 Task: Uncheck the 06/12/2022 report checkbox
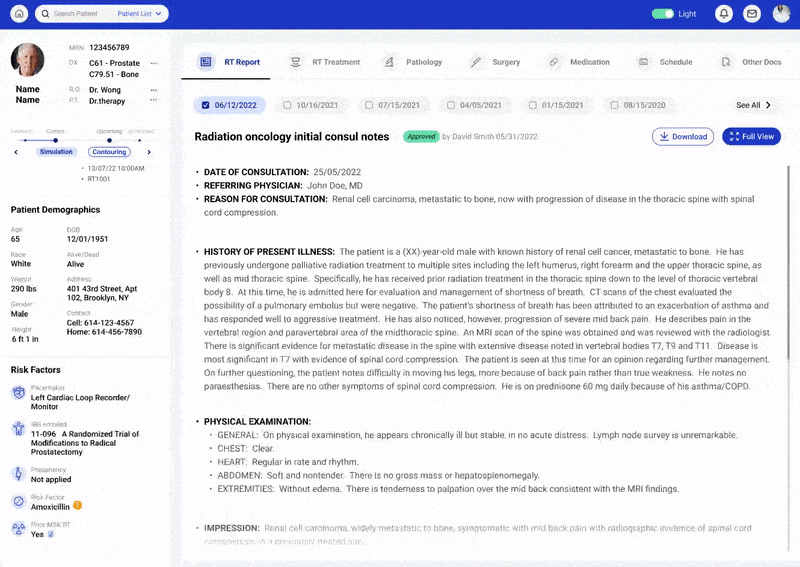coord(206,105)
